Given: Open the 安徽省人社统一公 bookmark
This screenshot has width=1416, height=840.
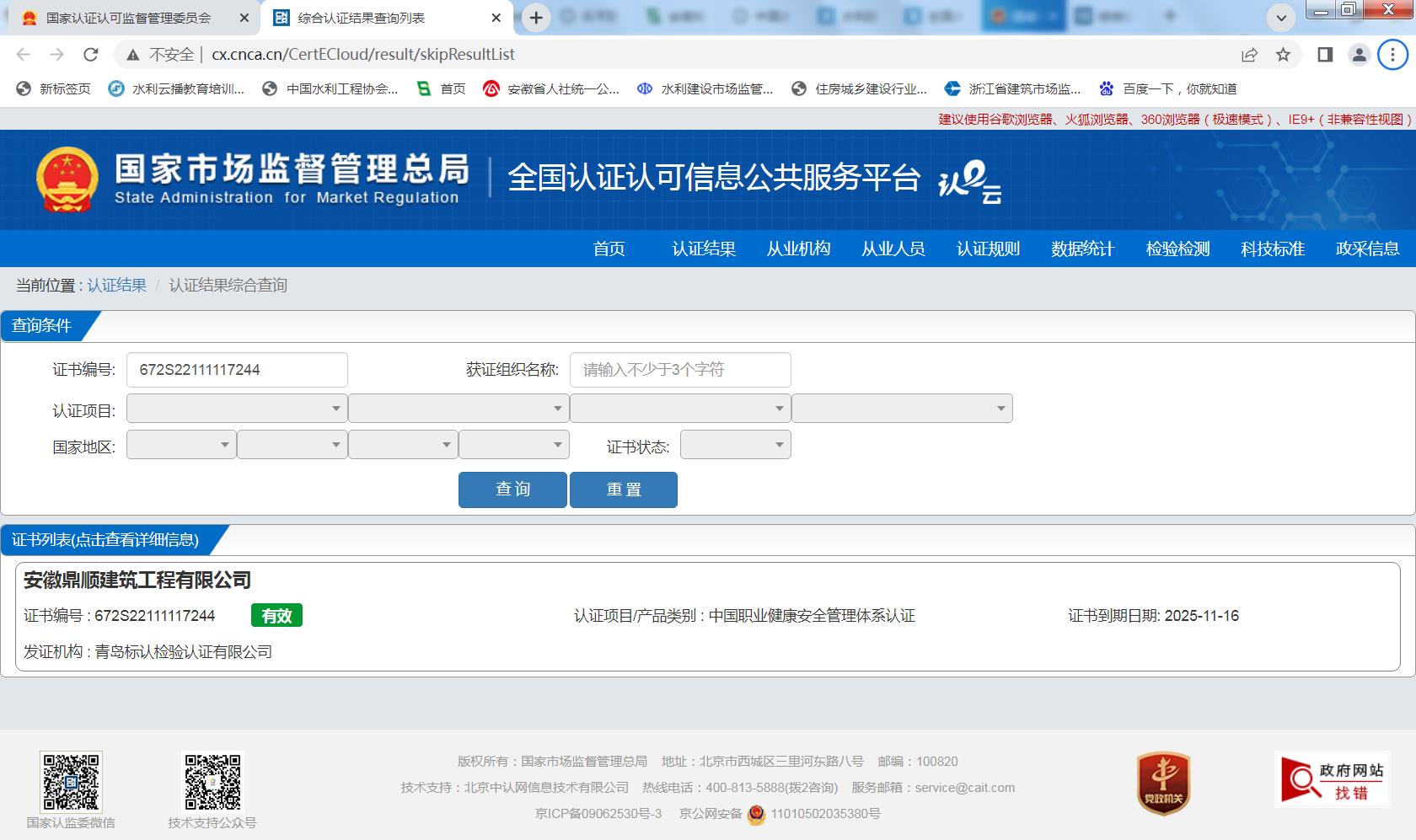Looking at the screenshot, I should (551, 88).
